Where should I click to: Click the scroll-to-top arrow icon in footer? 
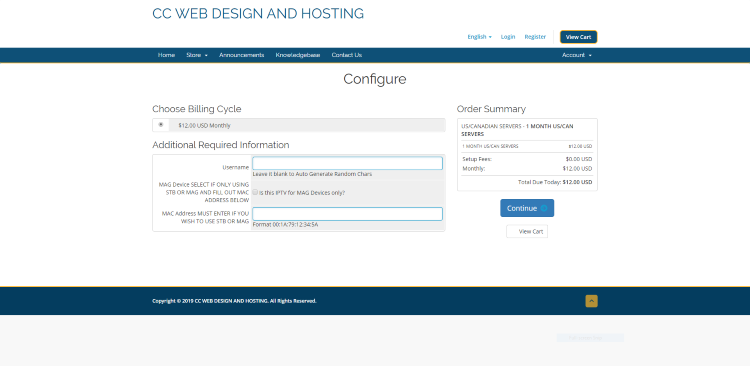click(x=591, y=301)
